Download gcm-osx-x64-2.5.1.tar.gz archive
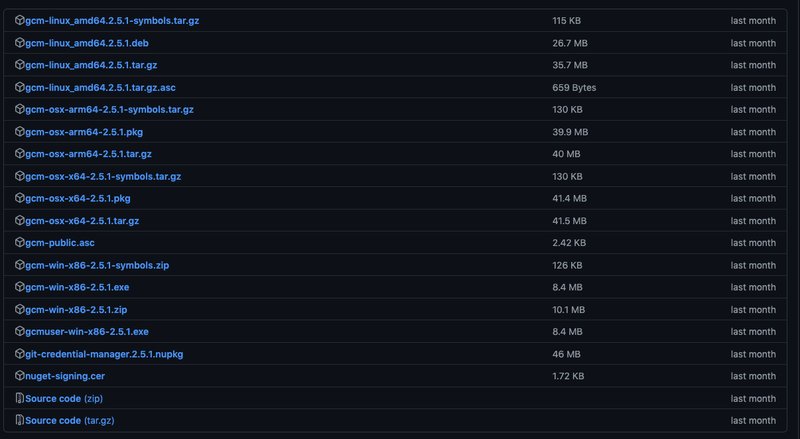 [82, 220]
